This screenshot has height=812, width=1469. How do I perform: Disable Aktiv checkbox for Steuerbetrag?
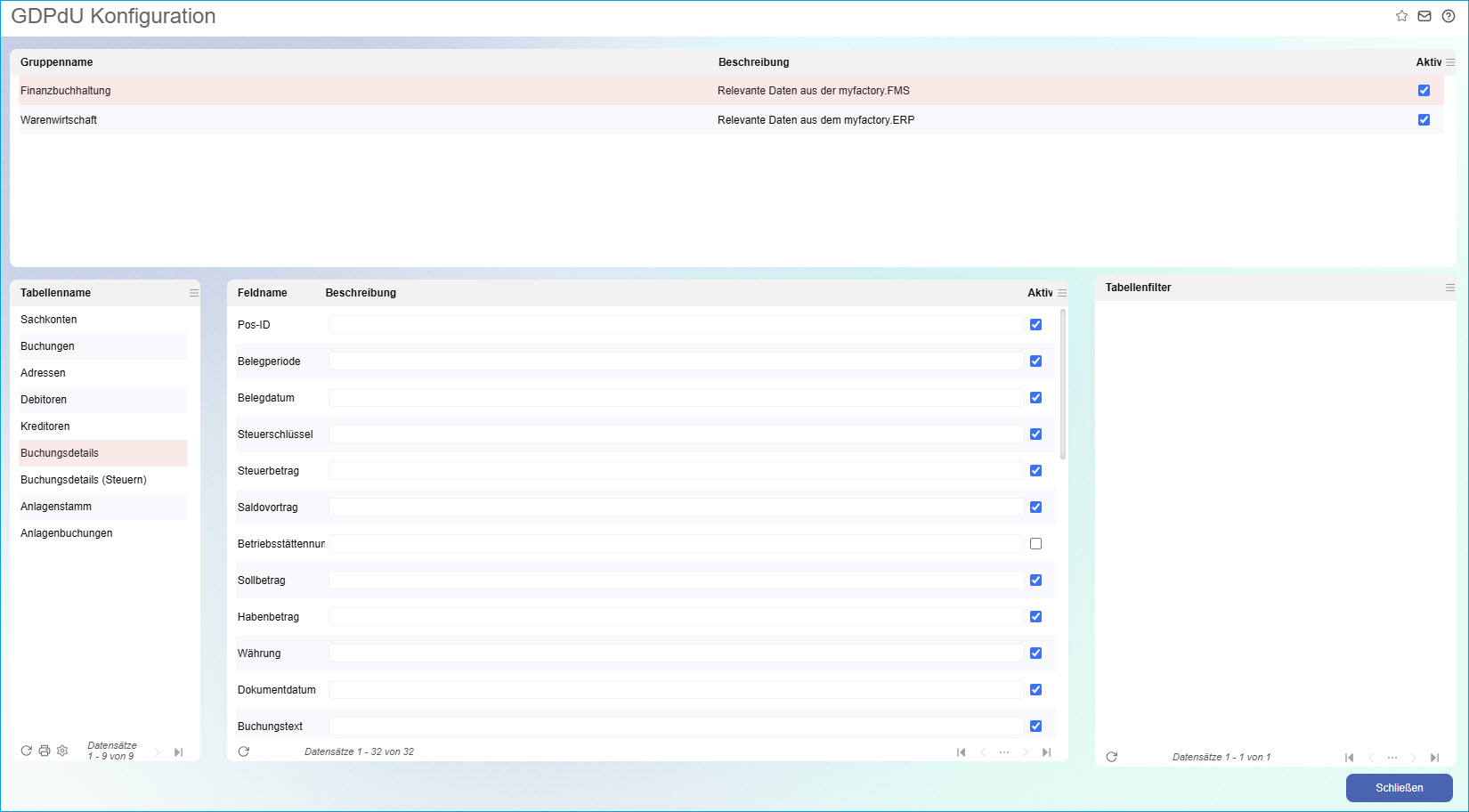pos(1035,471)
